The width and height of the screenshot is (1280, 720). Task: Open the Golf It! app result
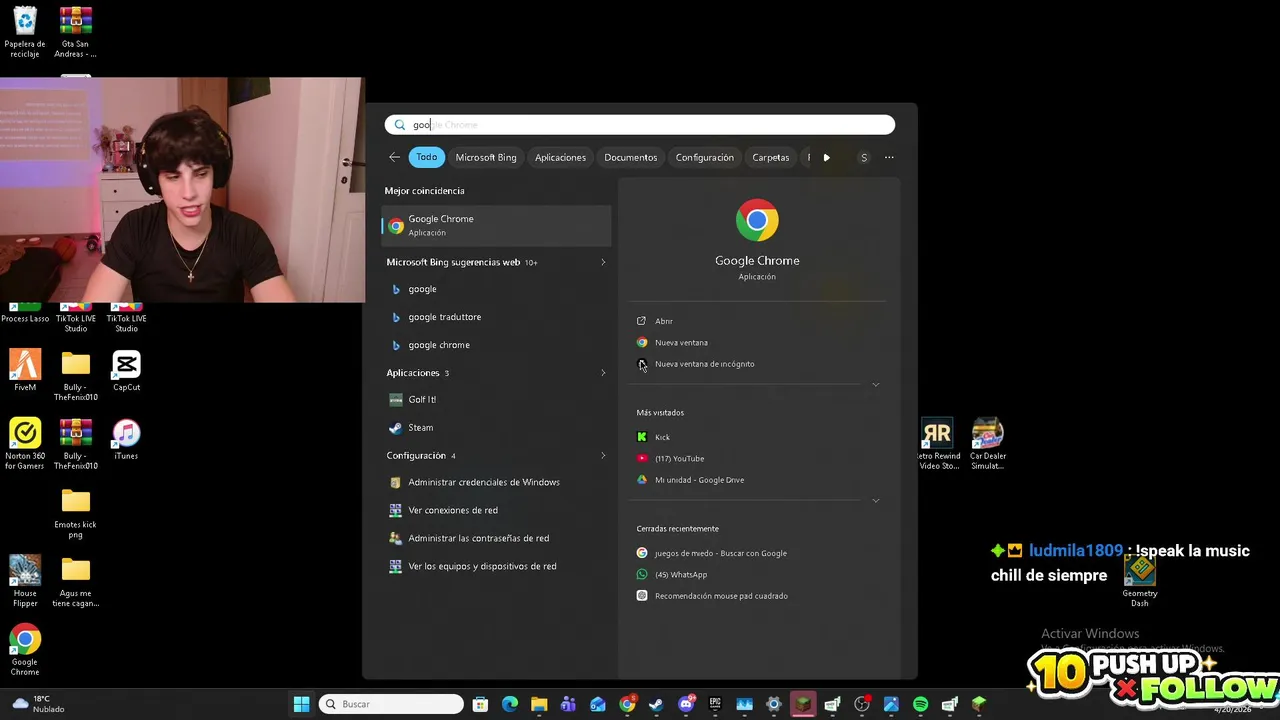(x=497, y=399)
